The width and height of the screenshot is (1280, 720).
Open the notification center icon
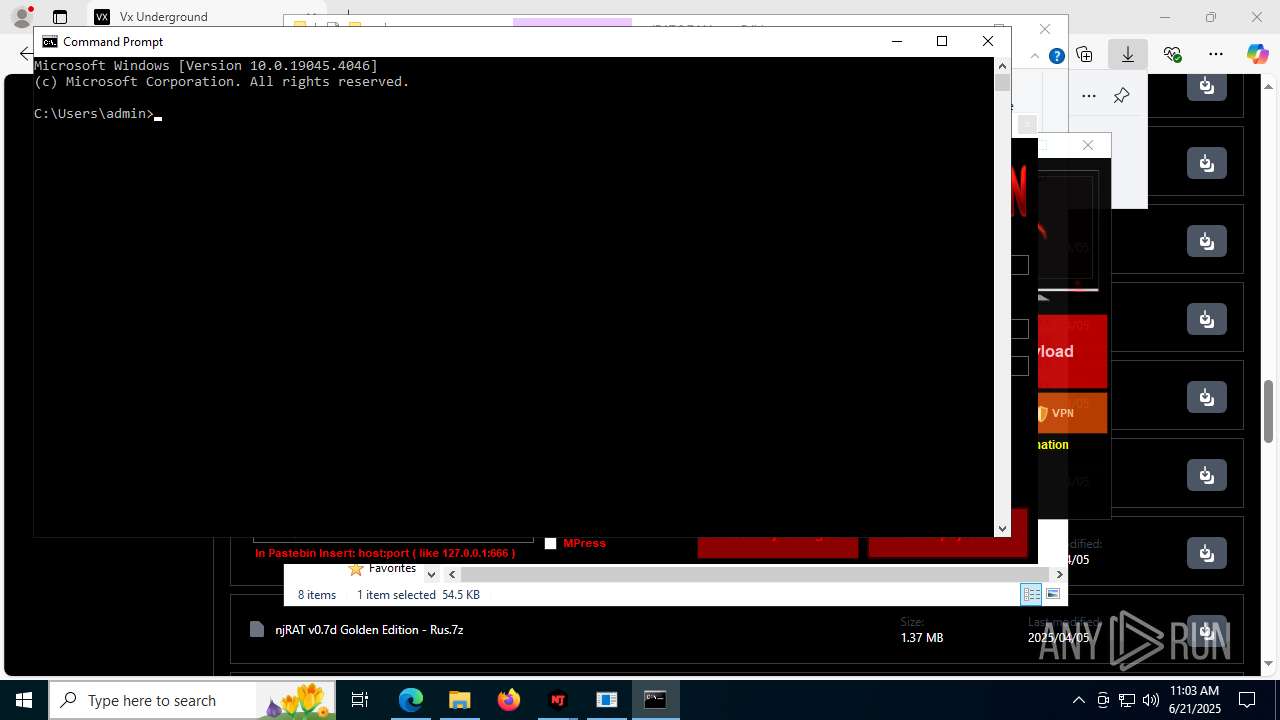[1248, 700]
